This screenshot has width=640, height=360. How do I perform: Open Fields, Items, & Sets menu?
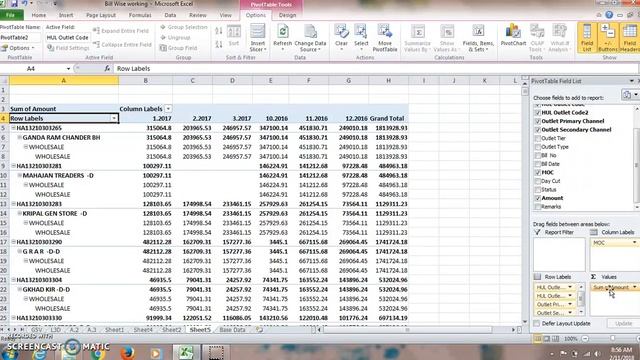[x=478, y=38]
